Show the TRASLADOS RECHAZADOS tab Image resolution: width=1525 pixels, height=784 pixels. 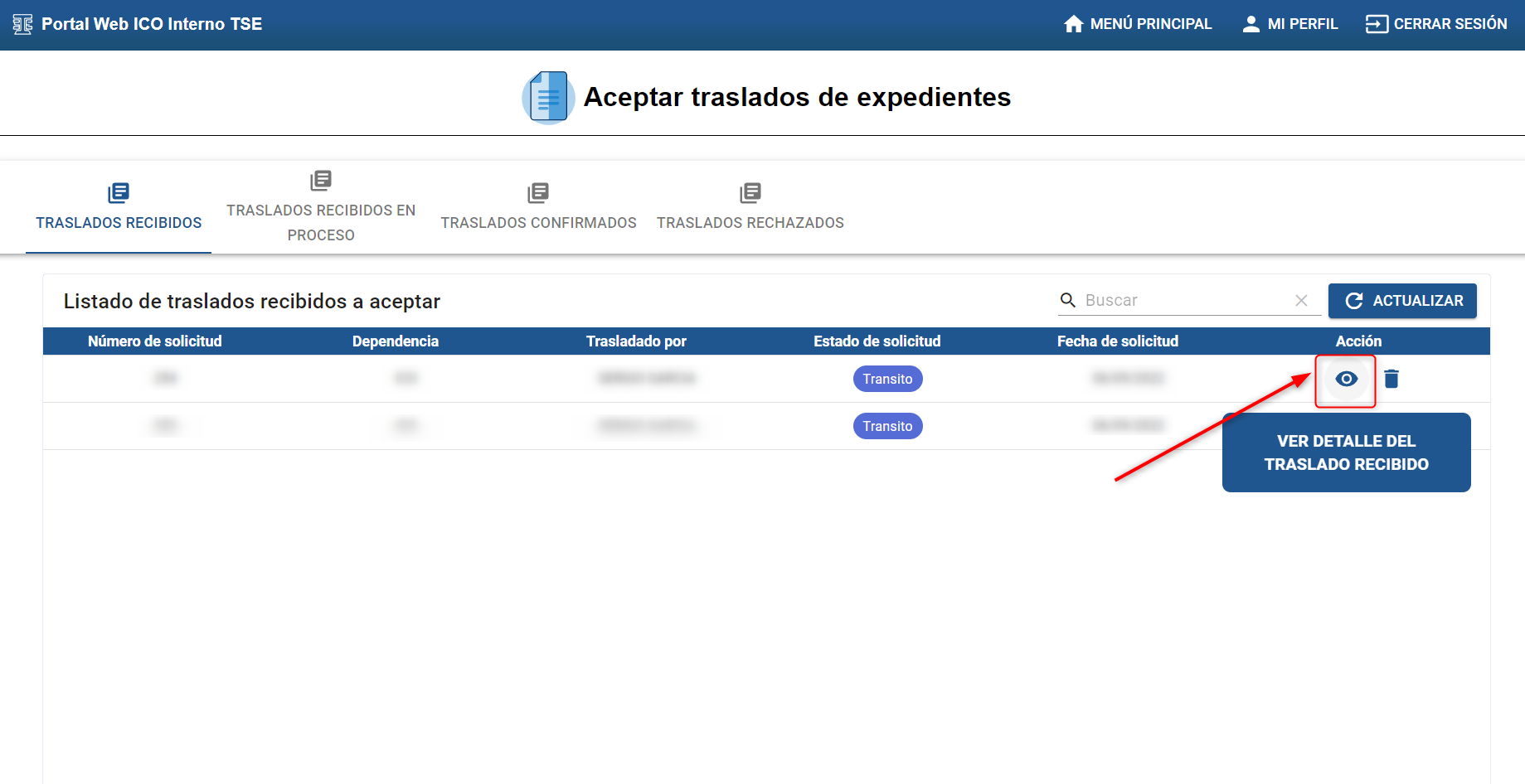[750, 207]
